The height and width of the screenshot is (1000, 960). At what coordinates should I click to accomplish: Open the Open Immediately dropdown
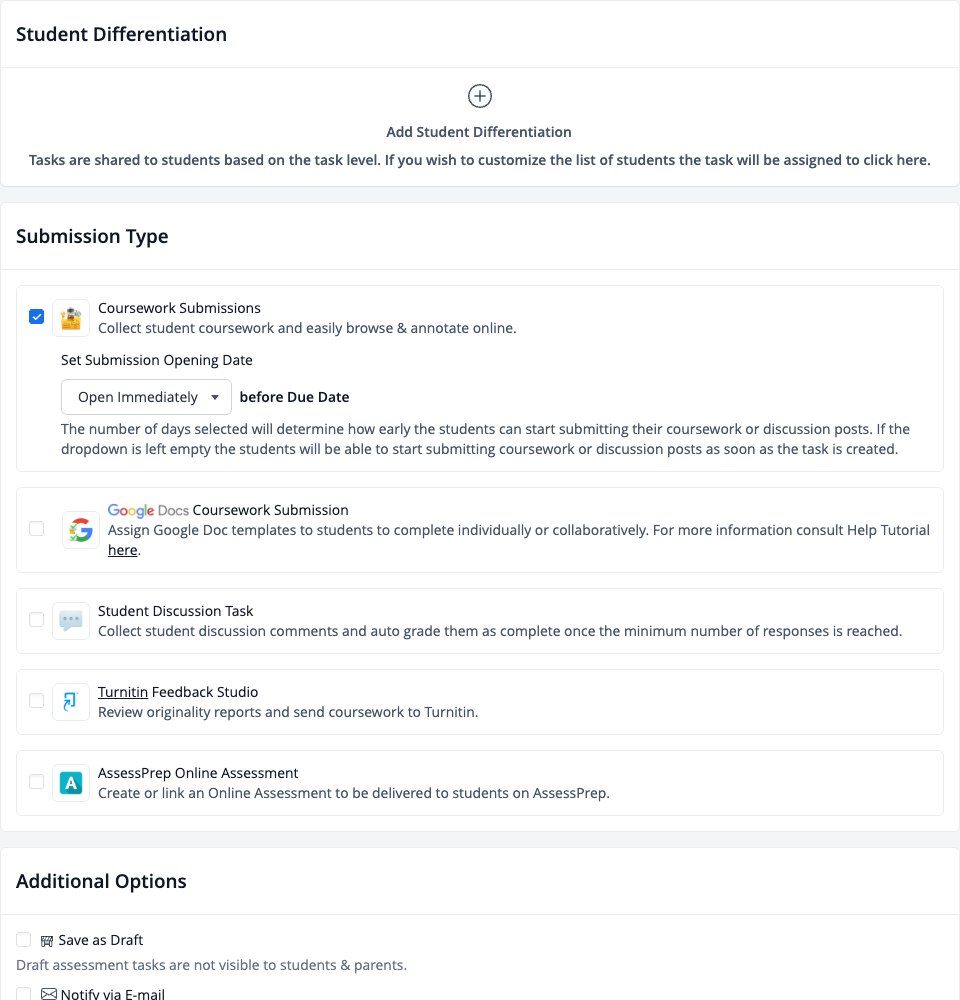coord(146,397)
